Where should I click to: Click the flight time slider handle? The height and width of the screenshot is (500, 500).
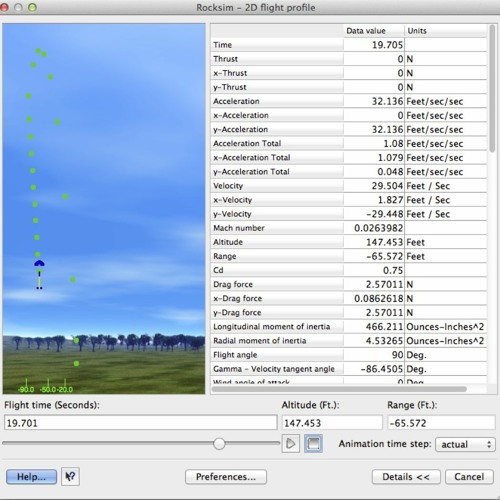(219, 444)
